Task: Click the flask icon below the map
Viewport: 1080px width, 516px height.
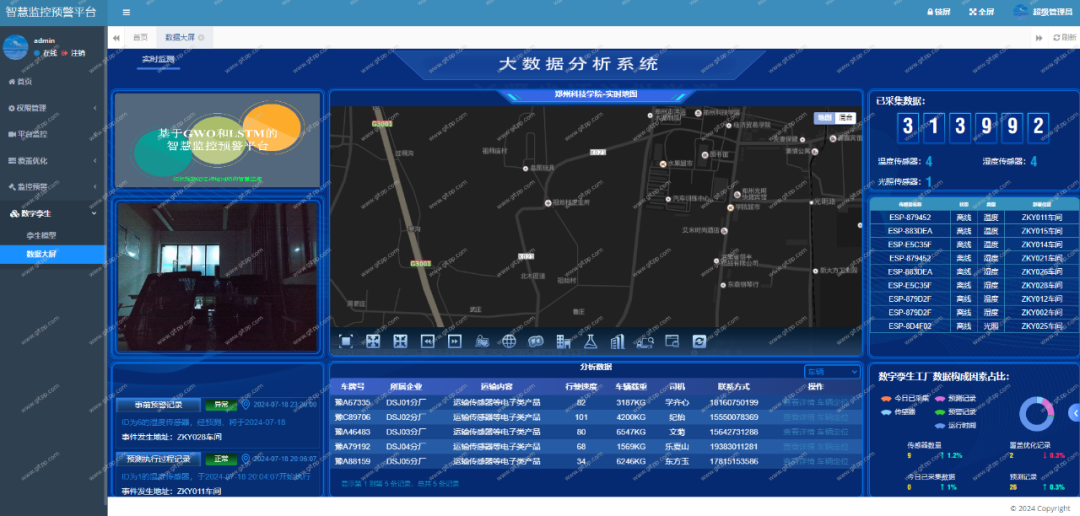Action: (590, 341)
